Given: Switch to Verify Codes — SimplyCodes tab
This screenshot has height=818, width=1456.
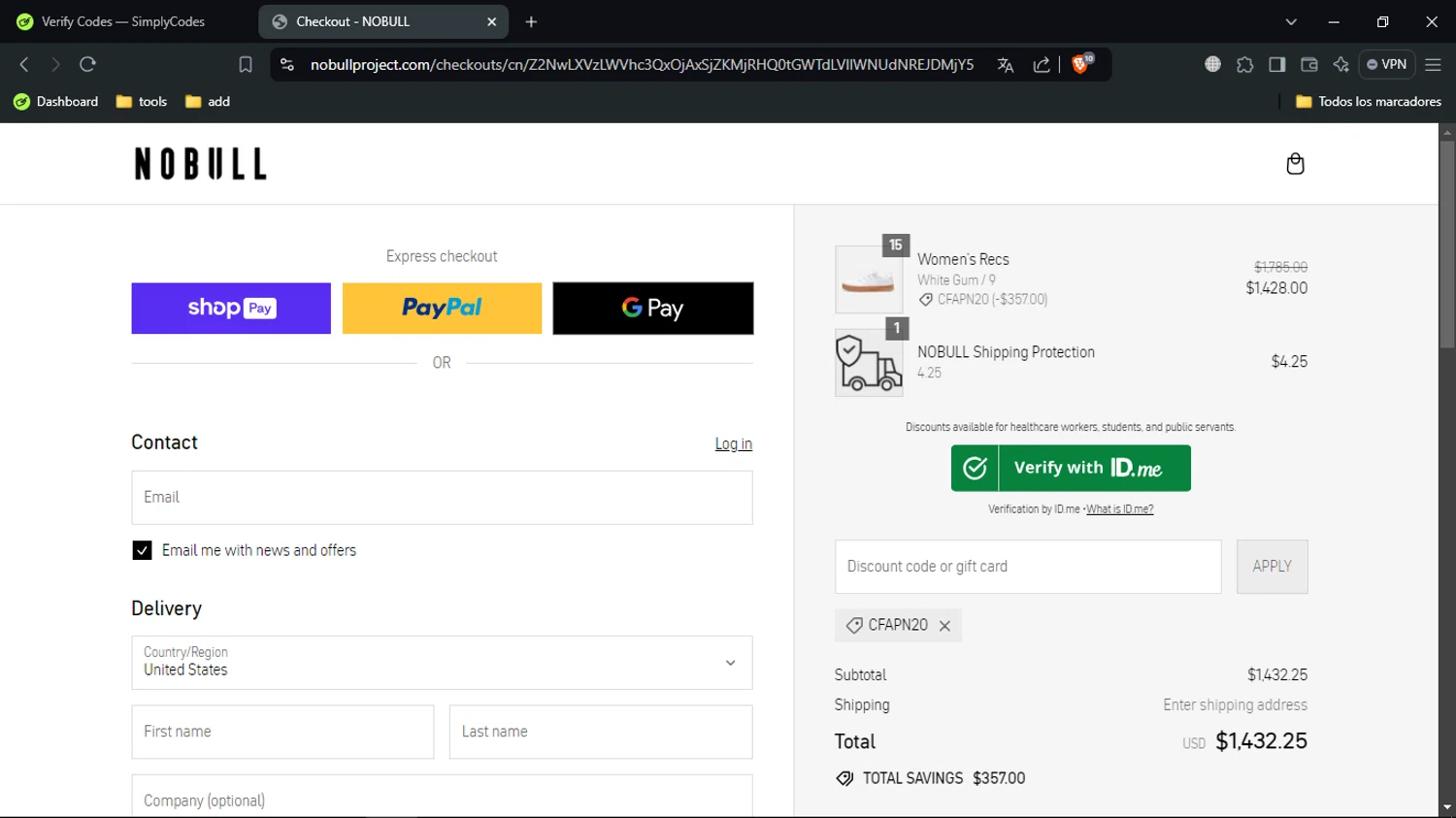Looking at the screenshot, I should [124, 21].
